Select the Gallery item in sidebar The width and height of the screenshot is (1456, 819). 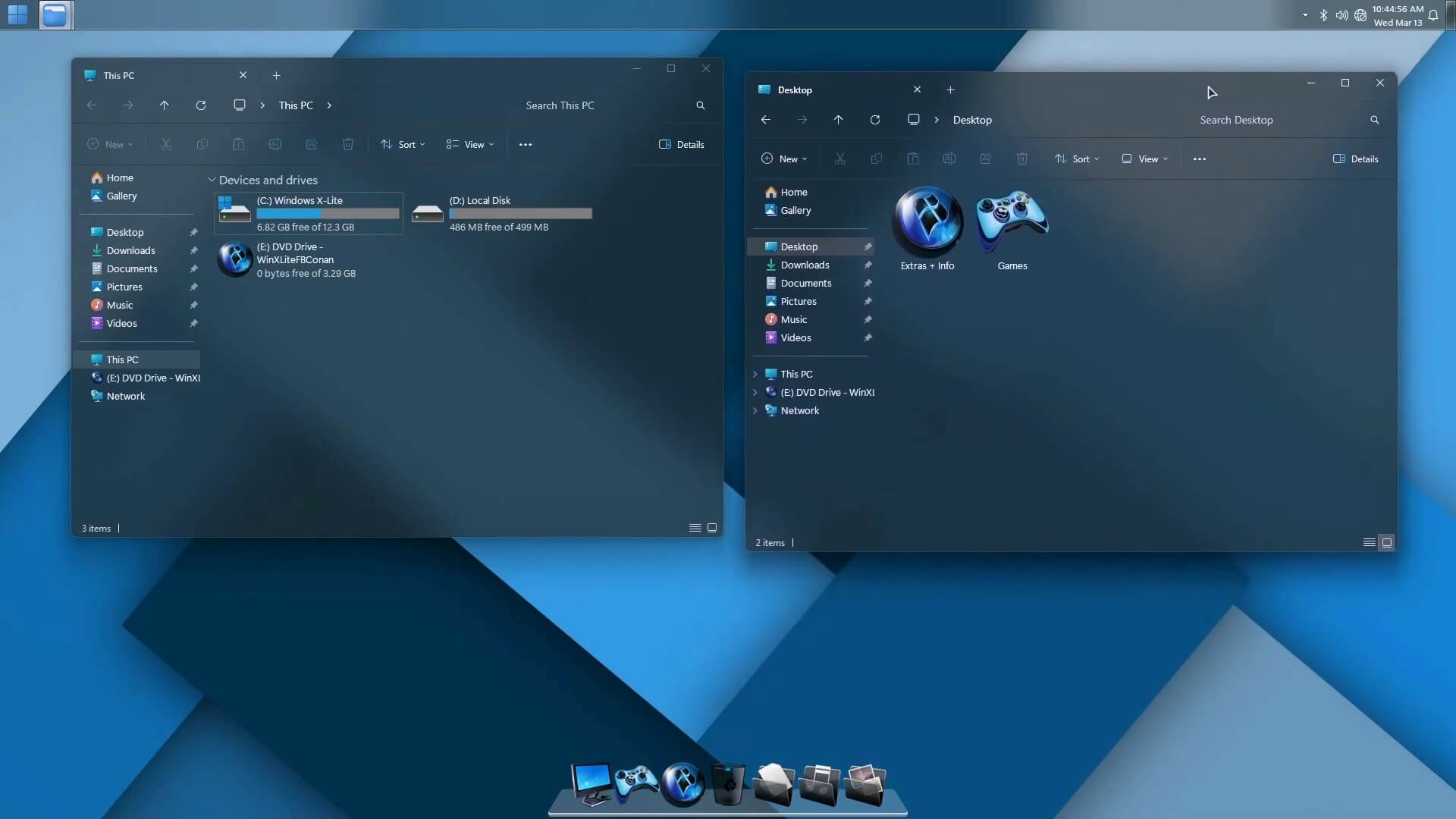pos(120,195)
